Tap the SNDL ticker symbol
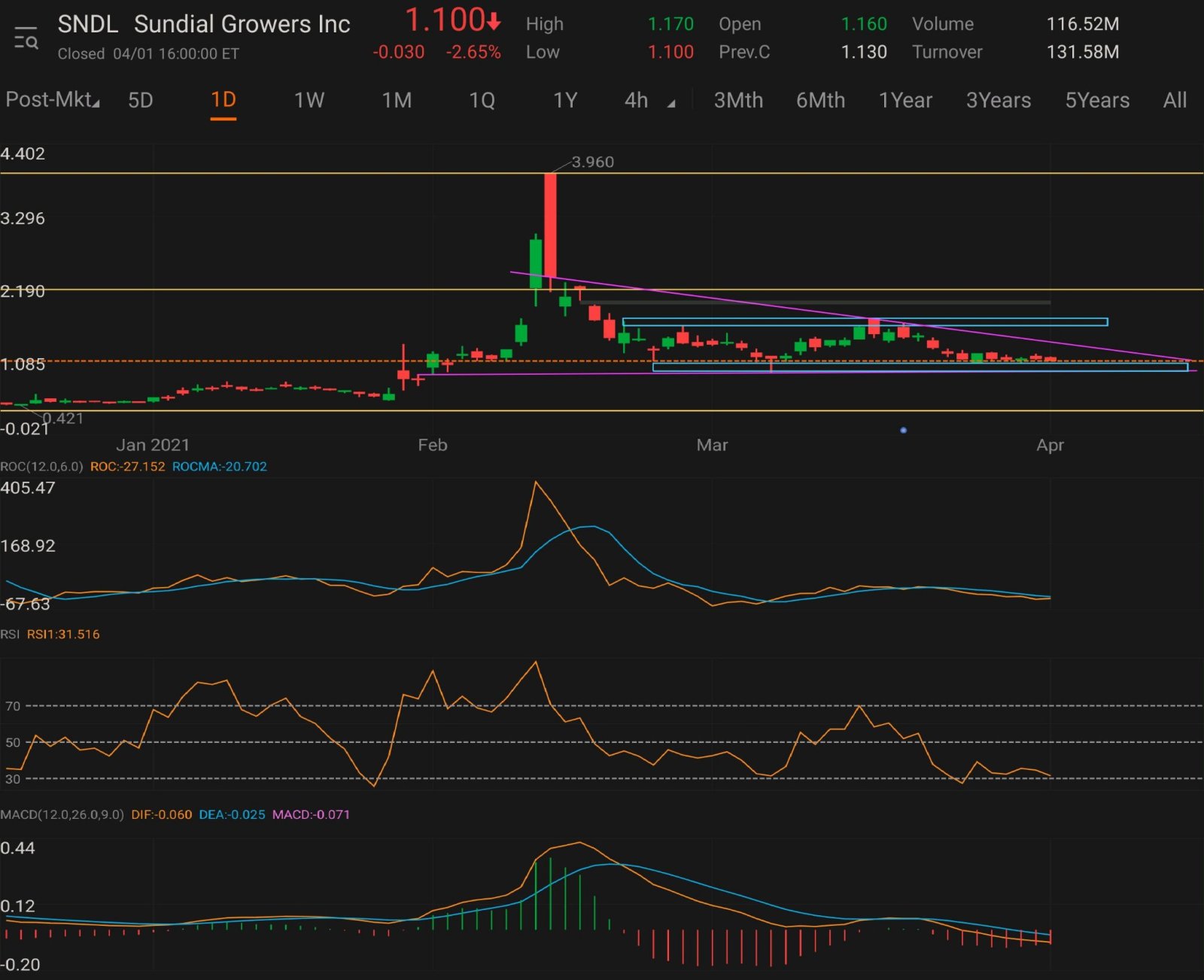The width and height of the screenshot is (1204, 980). click(x=88, y=24)
